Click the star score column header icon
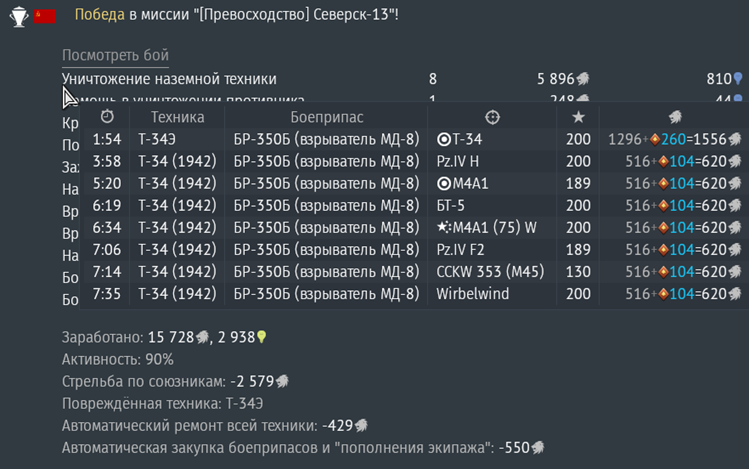Viewport: 749px width, 469px height. [x=578, y=117]
